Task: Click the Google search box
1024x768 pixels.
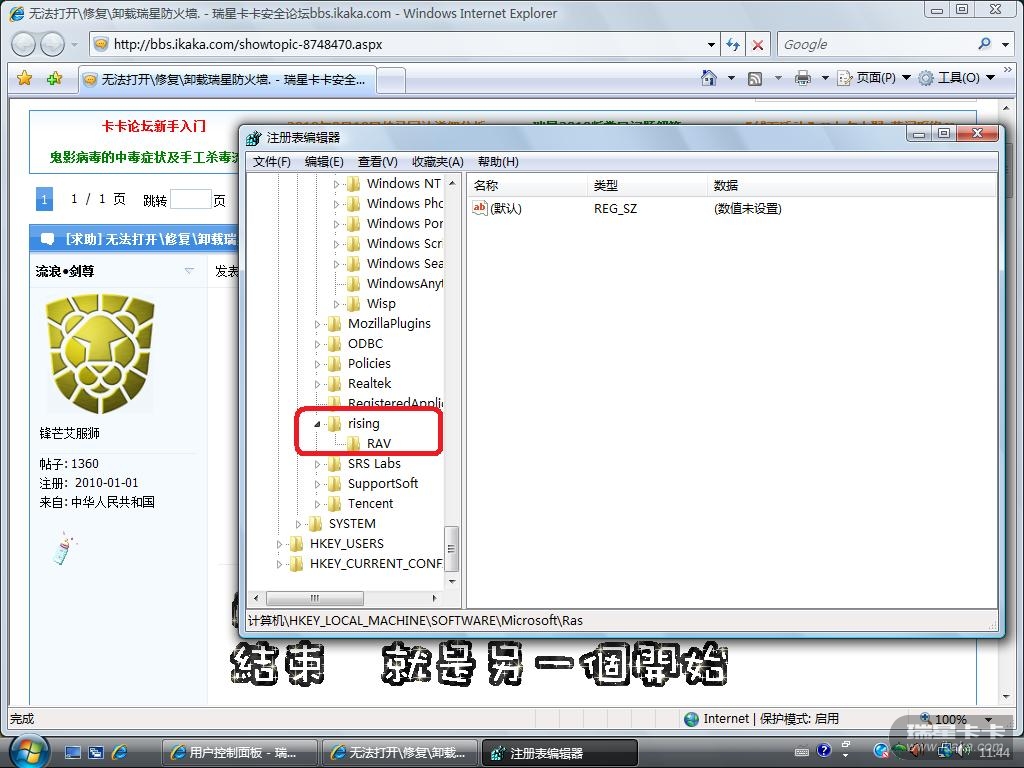Action: point(875,44)
